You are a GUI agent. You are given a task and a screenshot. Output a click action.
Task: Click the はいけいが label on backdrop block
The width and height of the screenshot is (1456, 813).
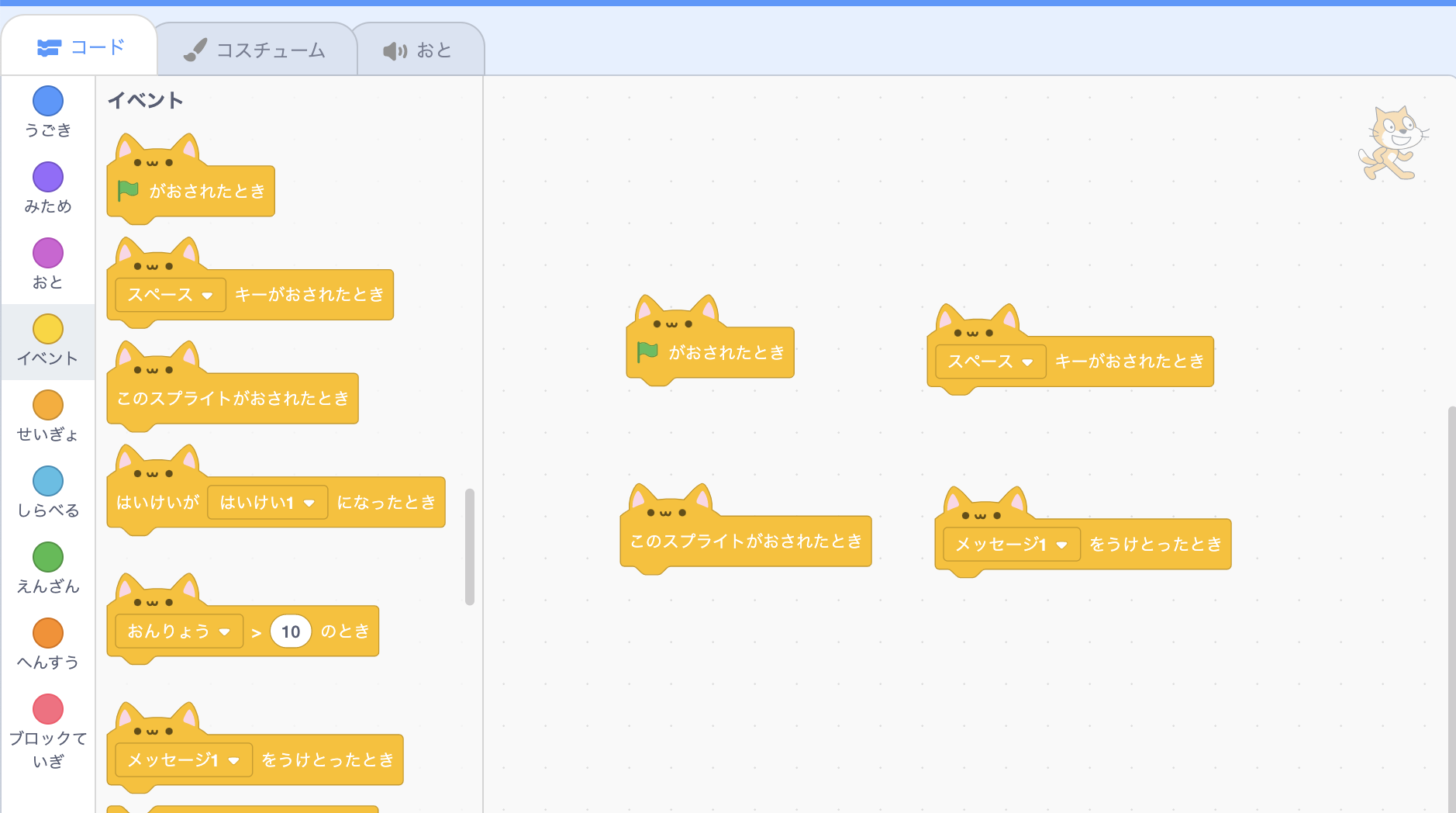[157, 503]
